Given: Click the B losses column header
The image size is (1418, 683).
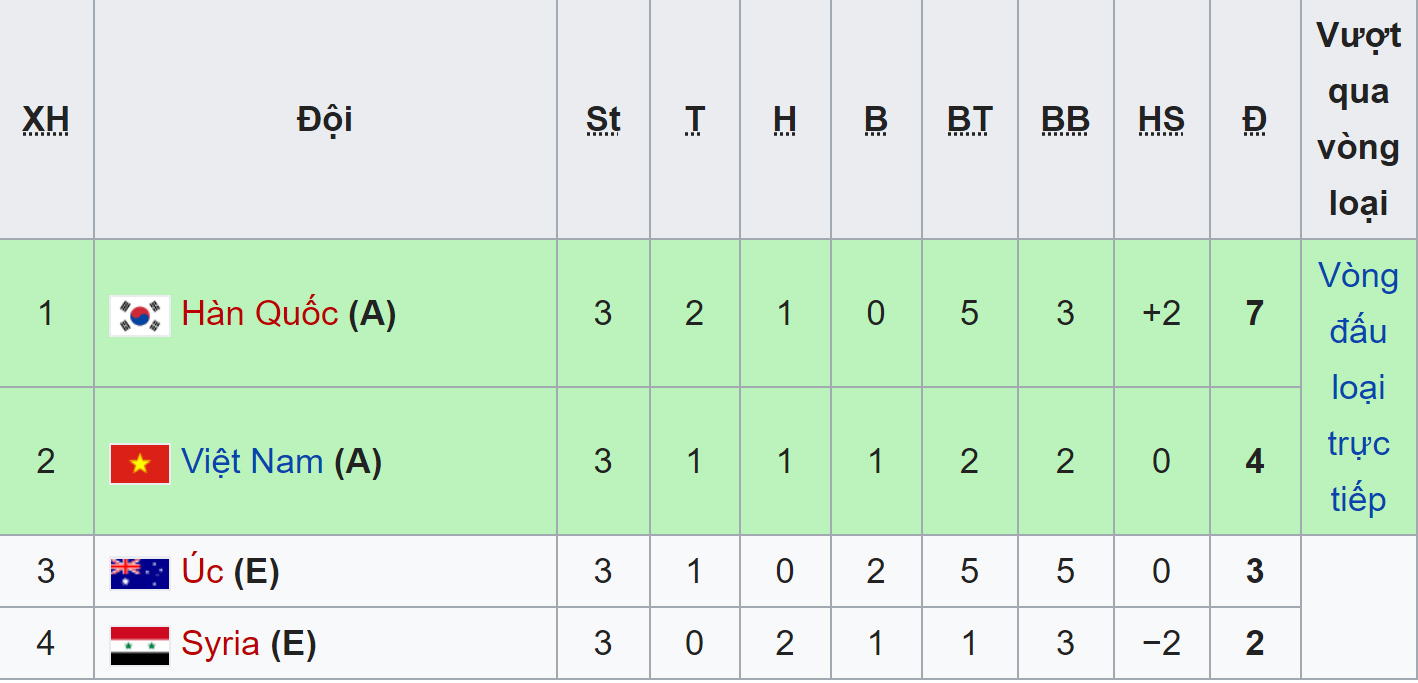Looking at the screenshot, I should [x=876, y=120].
